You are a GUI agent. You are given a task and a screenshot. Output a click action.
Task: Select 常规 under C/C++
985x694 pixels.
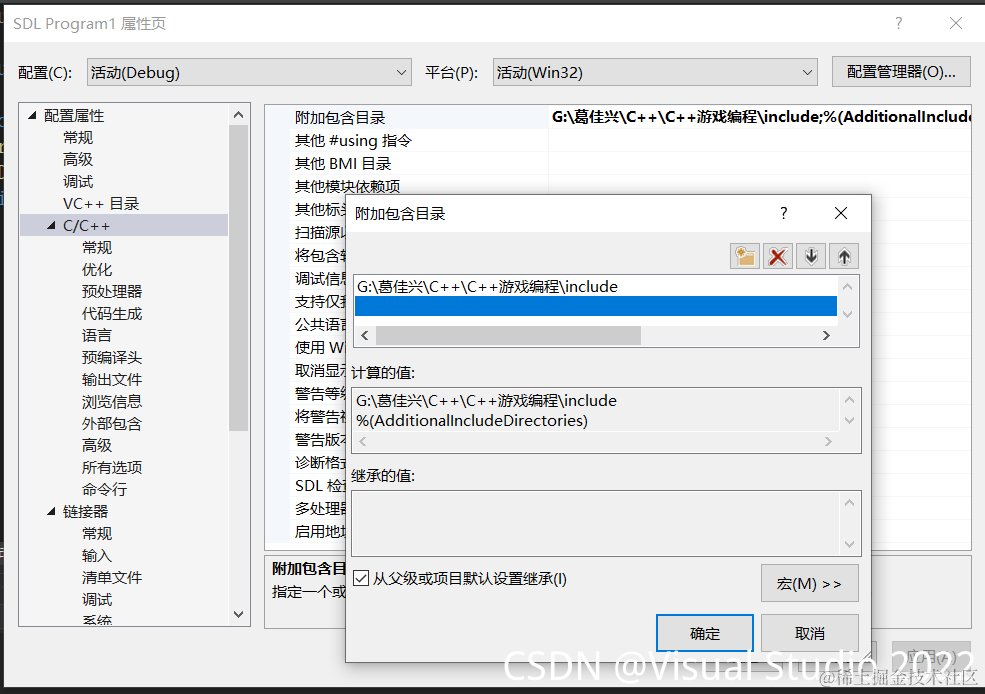pyautogui.click(x=97, y=247)
